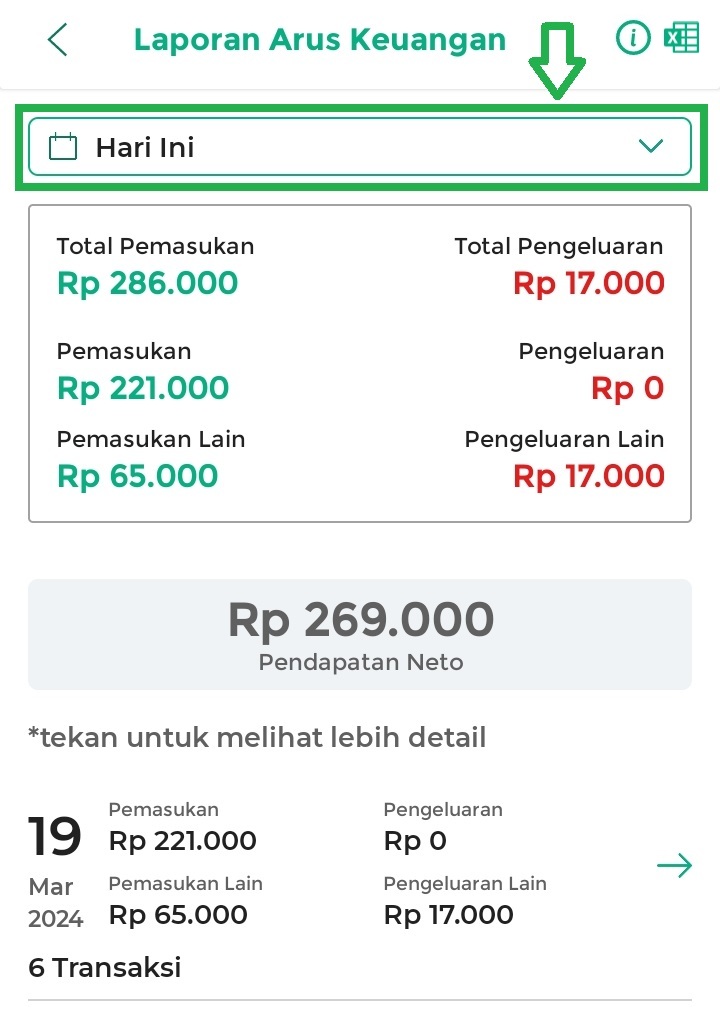Click the daily row Pengeluaran Lain Rp 17.000
This screenshot has height=1035, width=720.
tap(448, 914)
